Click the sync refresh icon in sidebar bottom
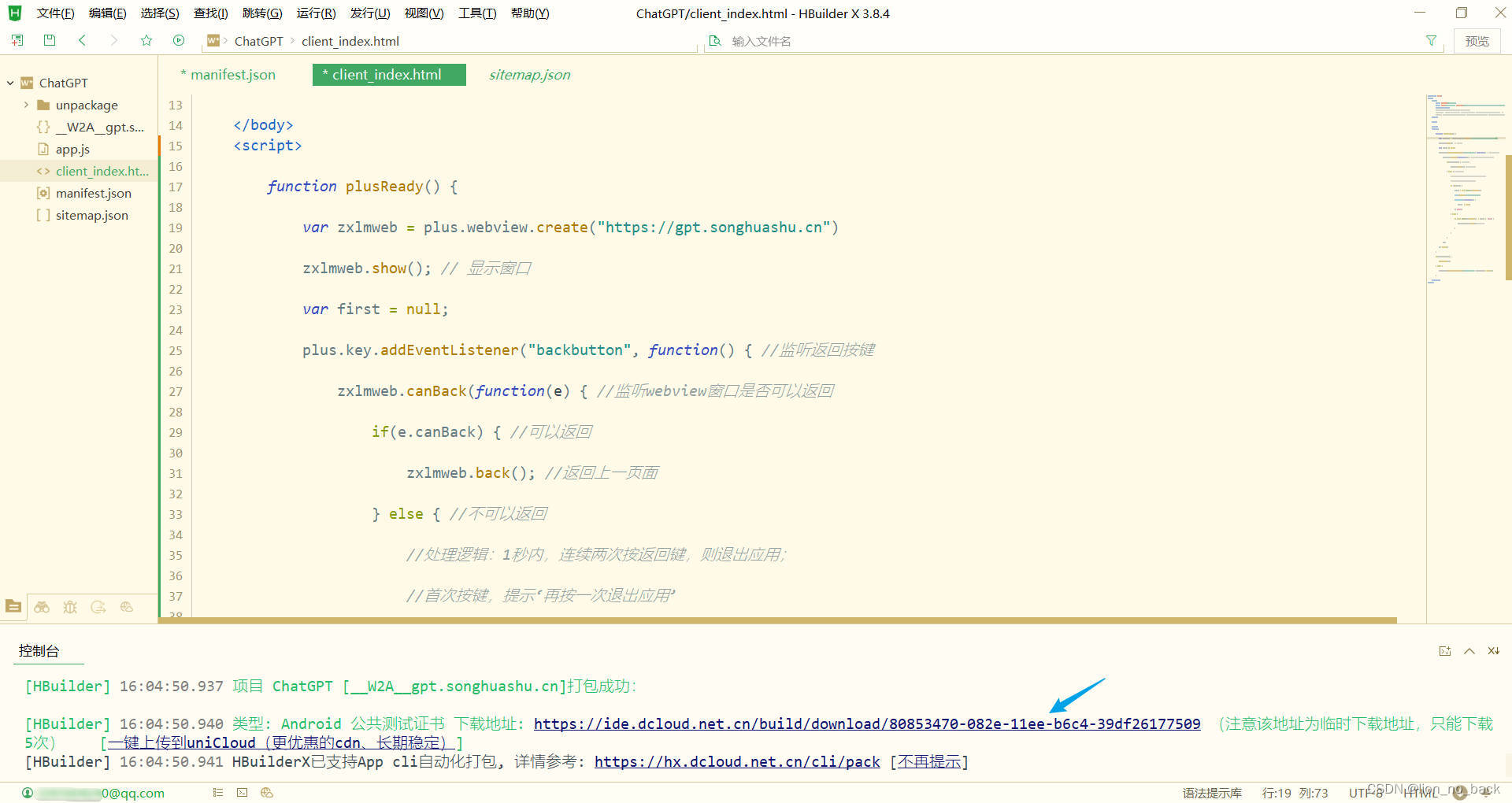Image resolution: width=1512 pixels, height=803 pixels. click(x=98, y=607)
